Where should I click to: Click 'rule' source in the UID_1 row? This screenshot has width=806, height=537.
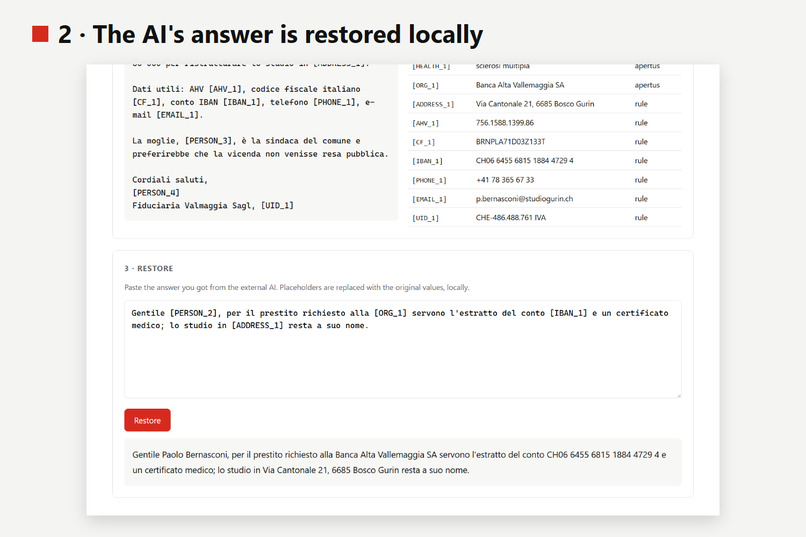(x=640, y=218)
